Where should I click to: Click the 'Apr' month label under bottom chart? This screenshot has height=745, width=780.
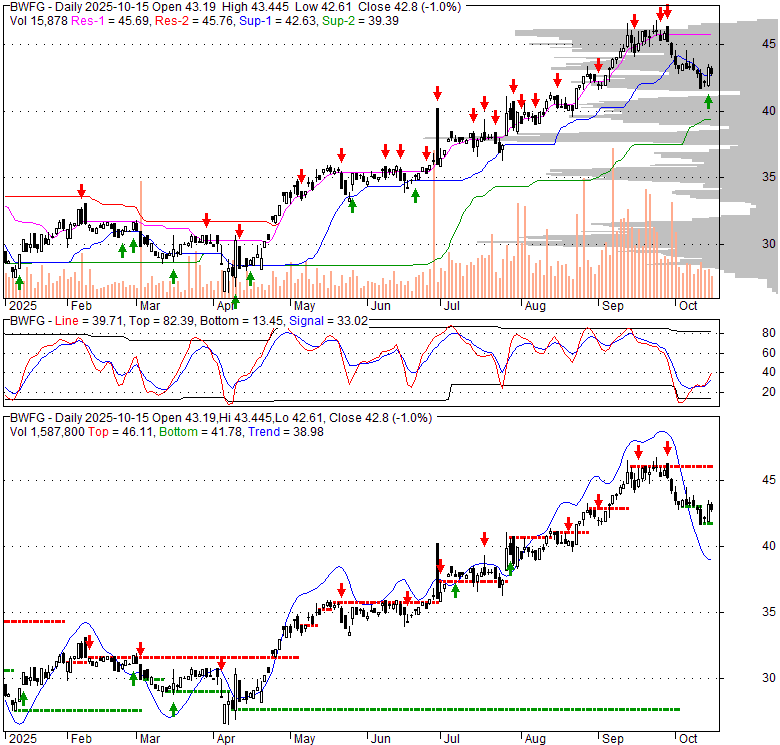click(226, 739)
